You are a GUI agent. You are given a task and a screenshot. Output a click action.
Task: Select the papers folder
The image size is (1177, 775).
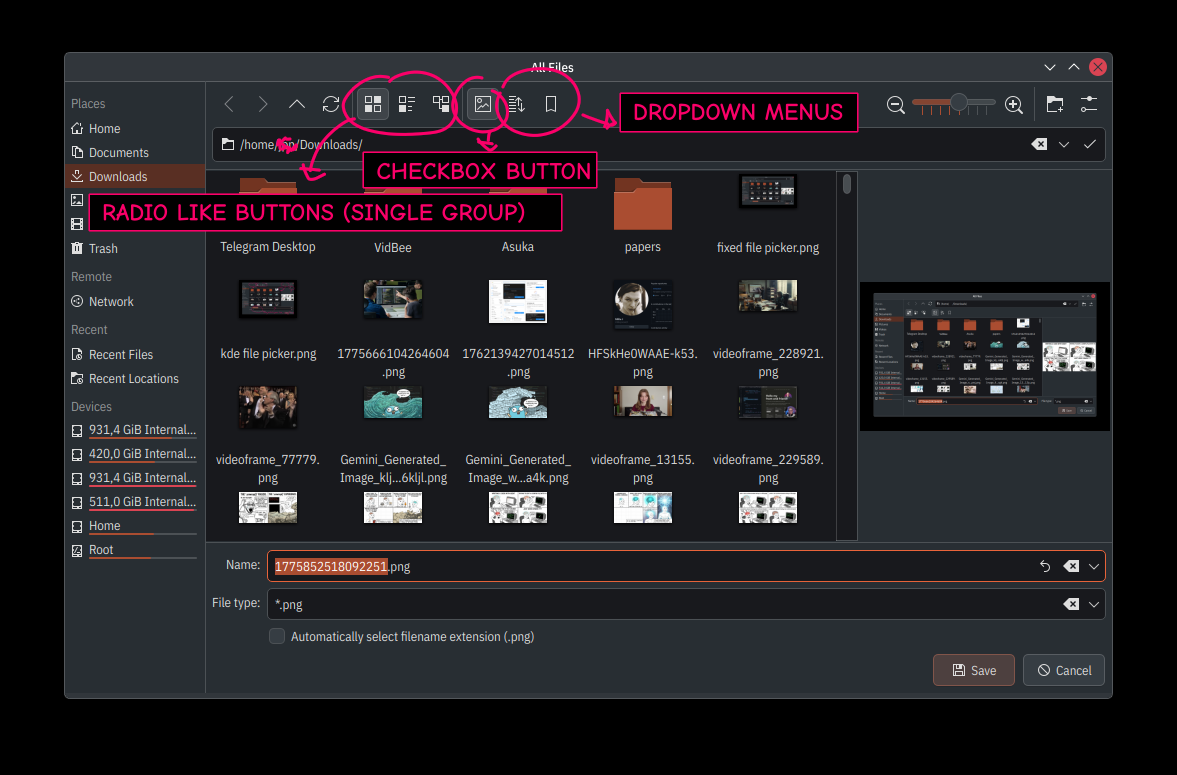(x=643, y=207)
